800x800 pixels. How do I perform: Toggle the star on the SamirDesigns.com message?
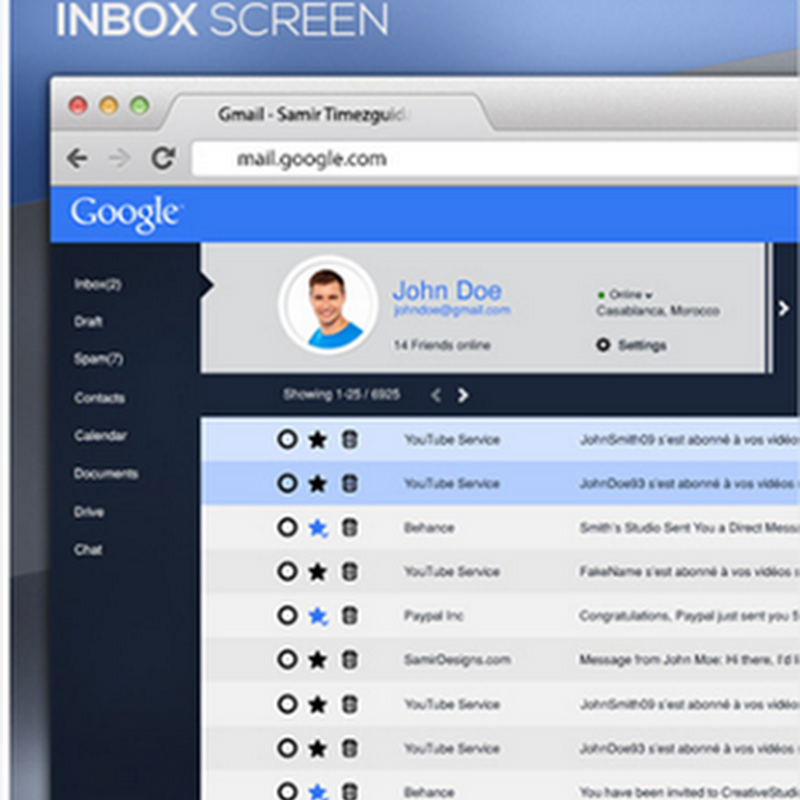(317, 660)
